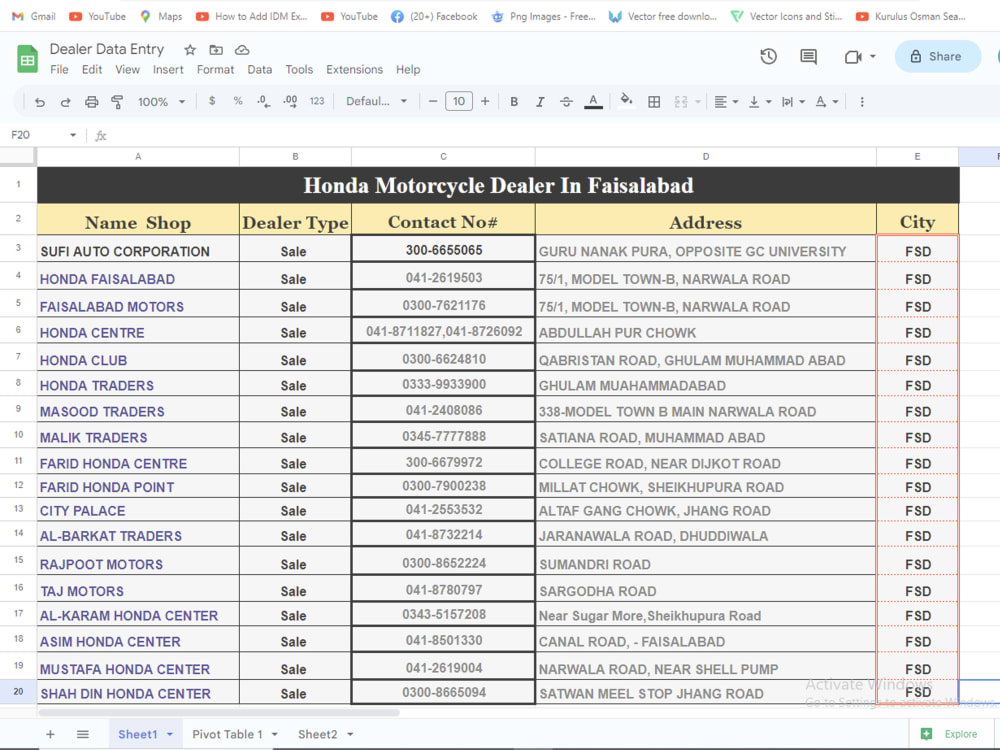Open the Format menu
The width and height of the screenshot is (1000, 750).
216,70
